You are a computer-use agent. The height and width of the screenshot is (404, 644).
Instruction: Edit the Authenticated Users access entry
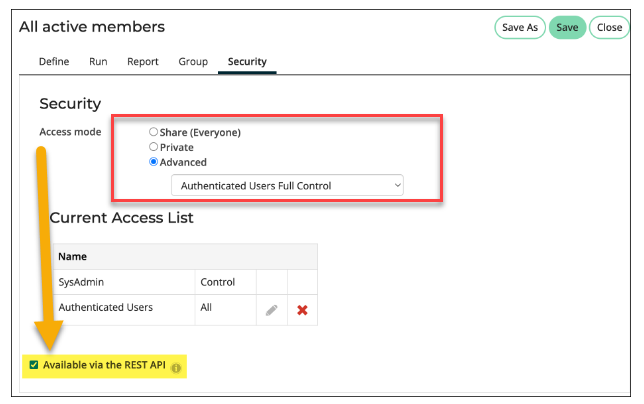click(271, 310)
